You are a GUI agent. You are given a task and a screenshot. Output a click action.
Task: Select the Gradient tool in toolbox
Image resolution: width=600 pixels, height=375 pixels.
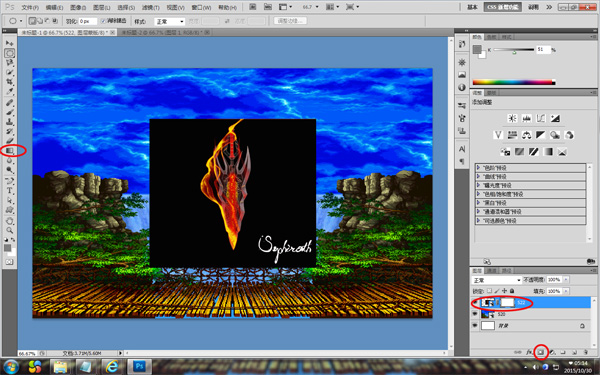pos(10,150)
